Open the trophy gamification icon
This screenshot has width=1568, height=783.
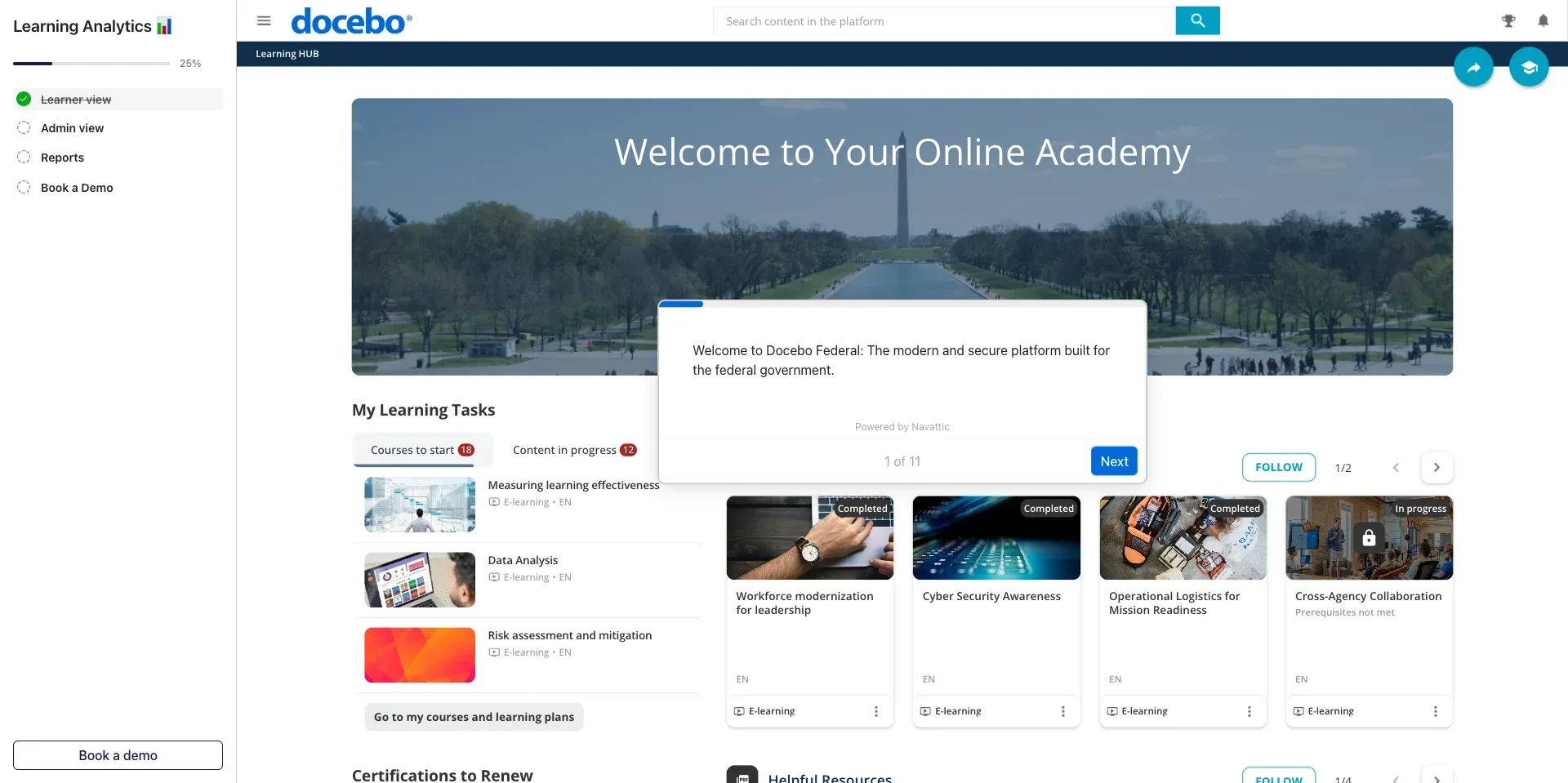coord(1508,20)
